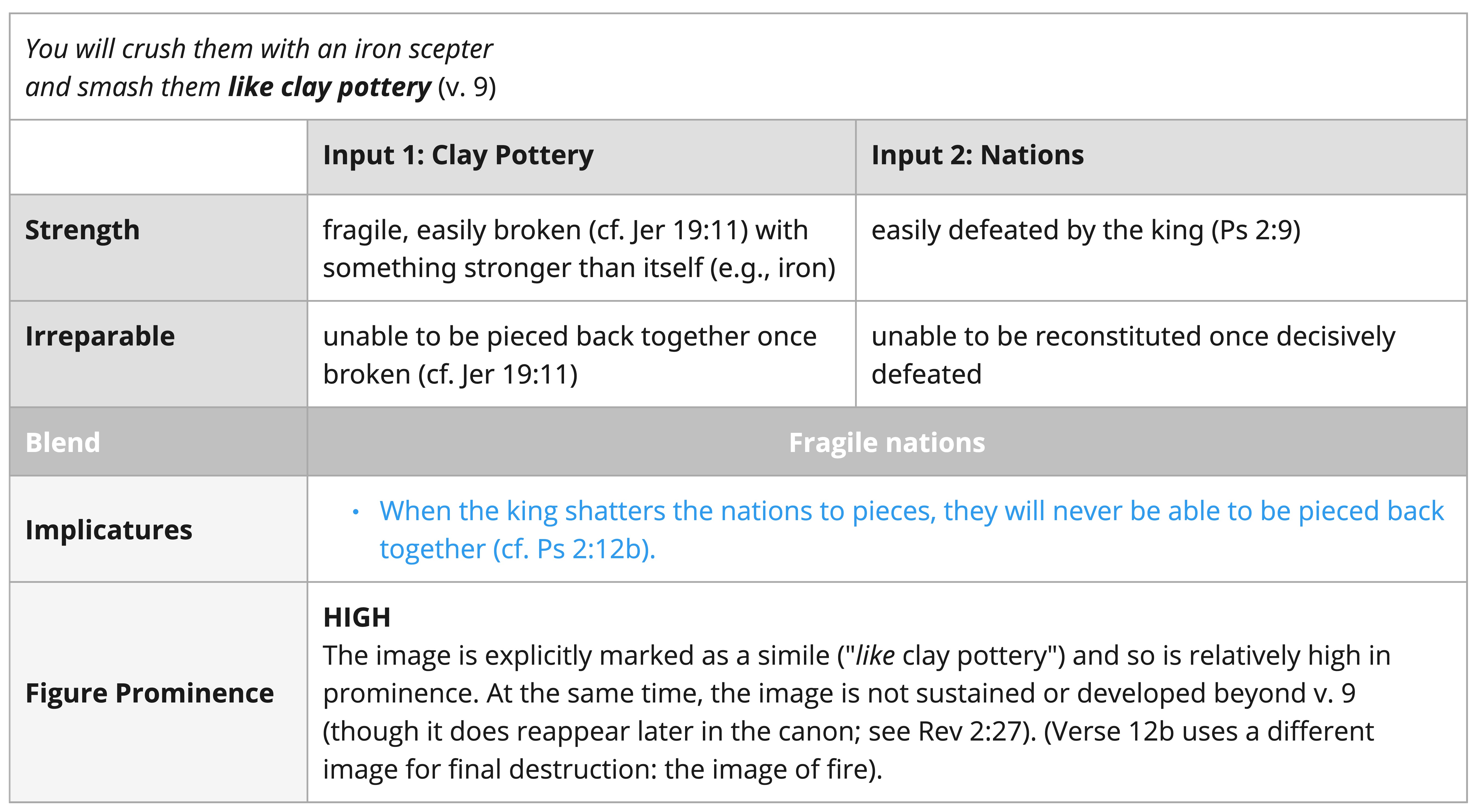Click the 'like clay pottery' bold phrase

[x=330, y=88]
